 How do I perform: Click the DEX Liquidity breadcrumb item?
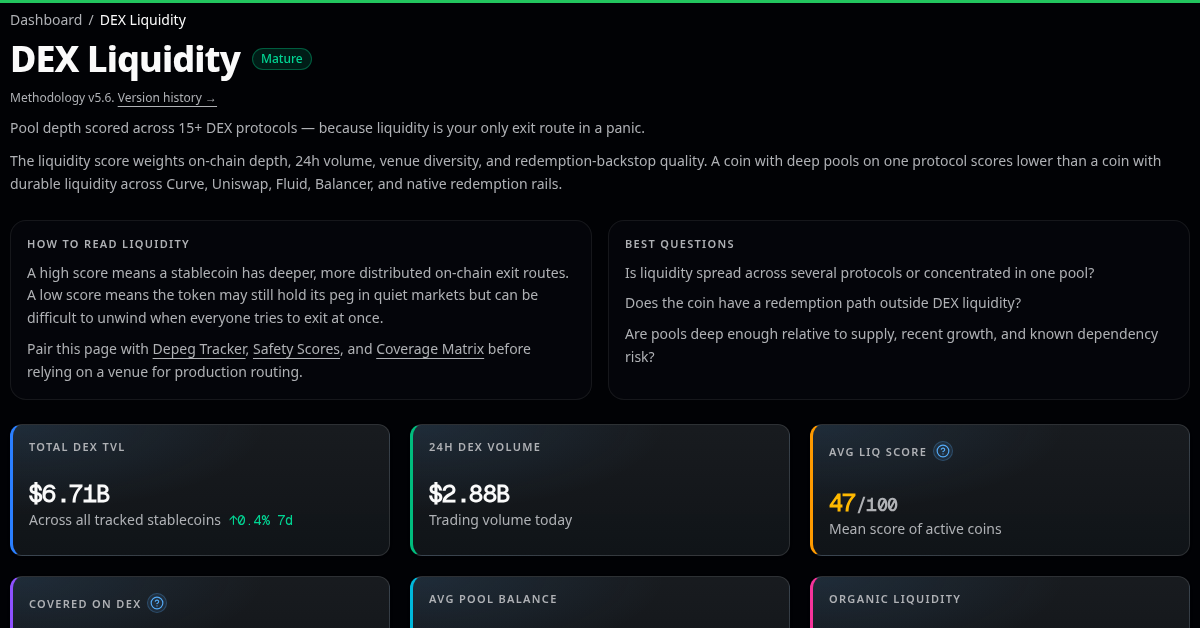pyautogui.click(x=143, y=20)
